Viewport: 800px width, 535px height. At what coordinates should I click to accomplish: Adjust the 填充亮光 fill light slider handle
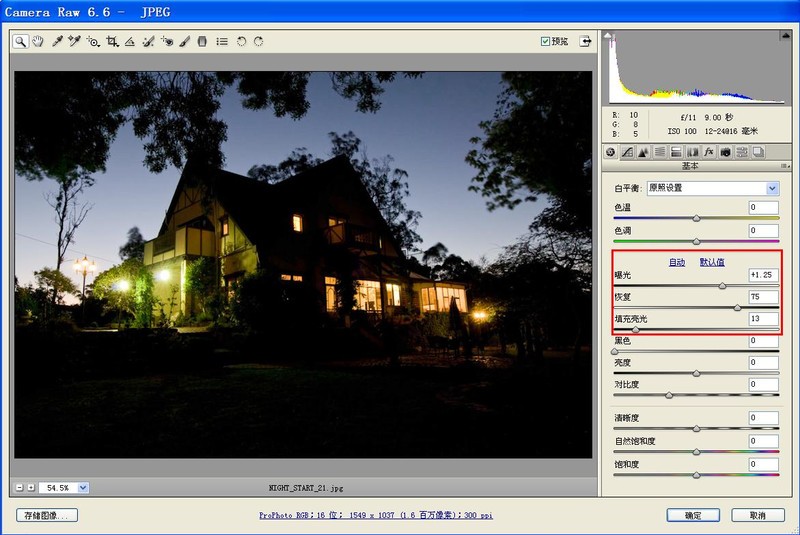click(635, 329)
